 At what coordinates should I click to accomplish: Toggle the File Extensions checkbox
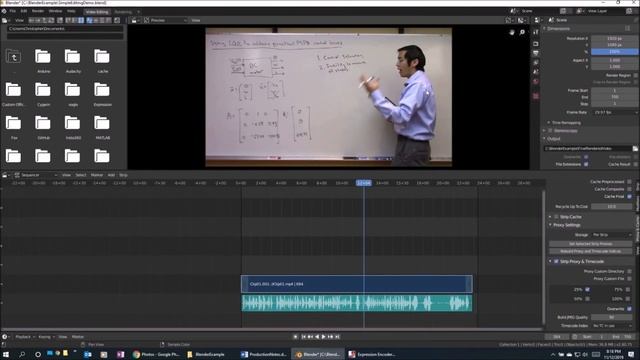(586, 164)
